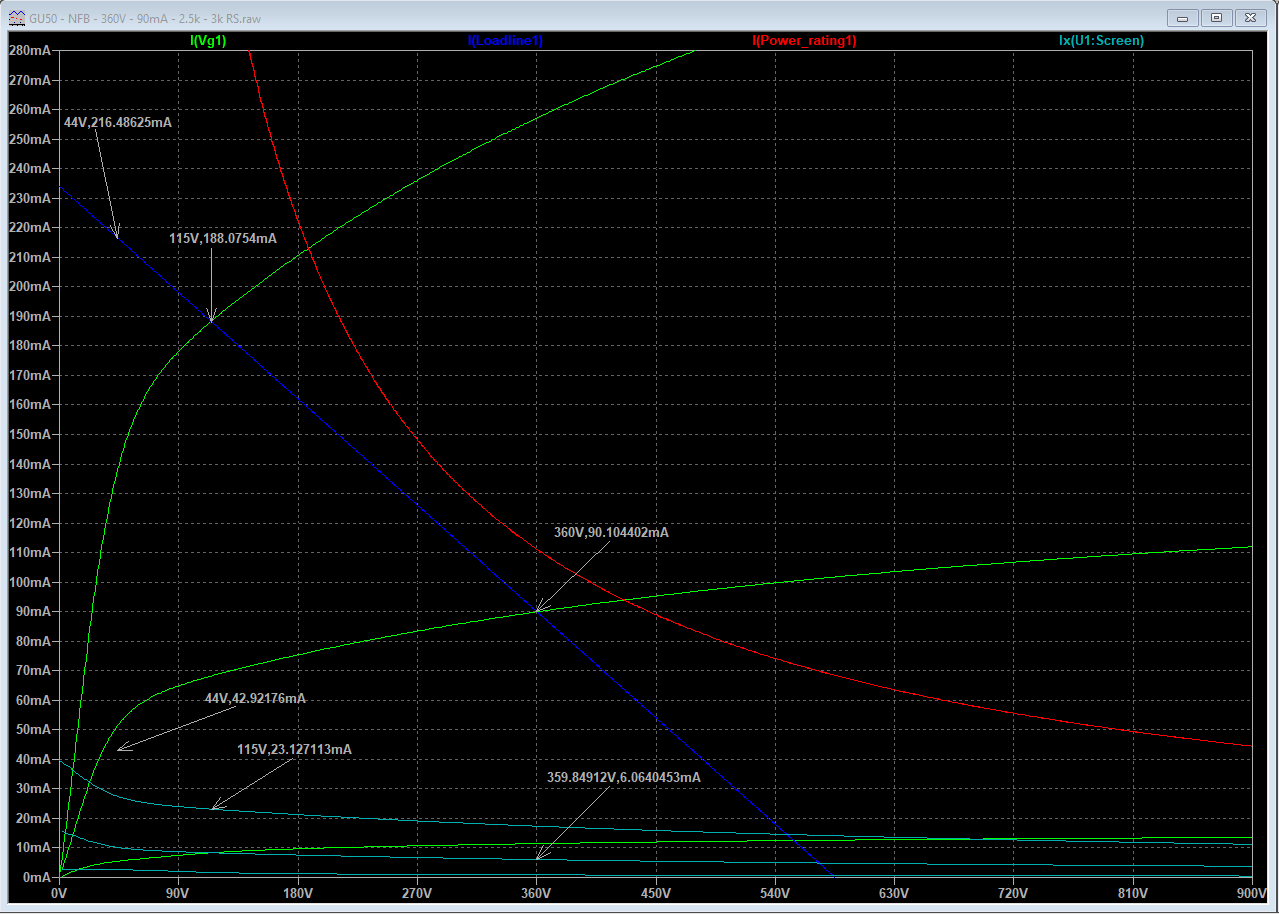Select the 44V,216.48625mA cursor annotation
Image resolution: width=1279 pixels, height=914 pixels.
pyautogui.click(x=118, y=122)
